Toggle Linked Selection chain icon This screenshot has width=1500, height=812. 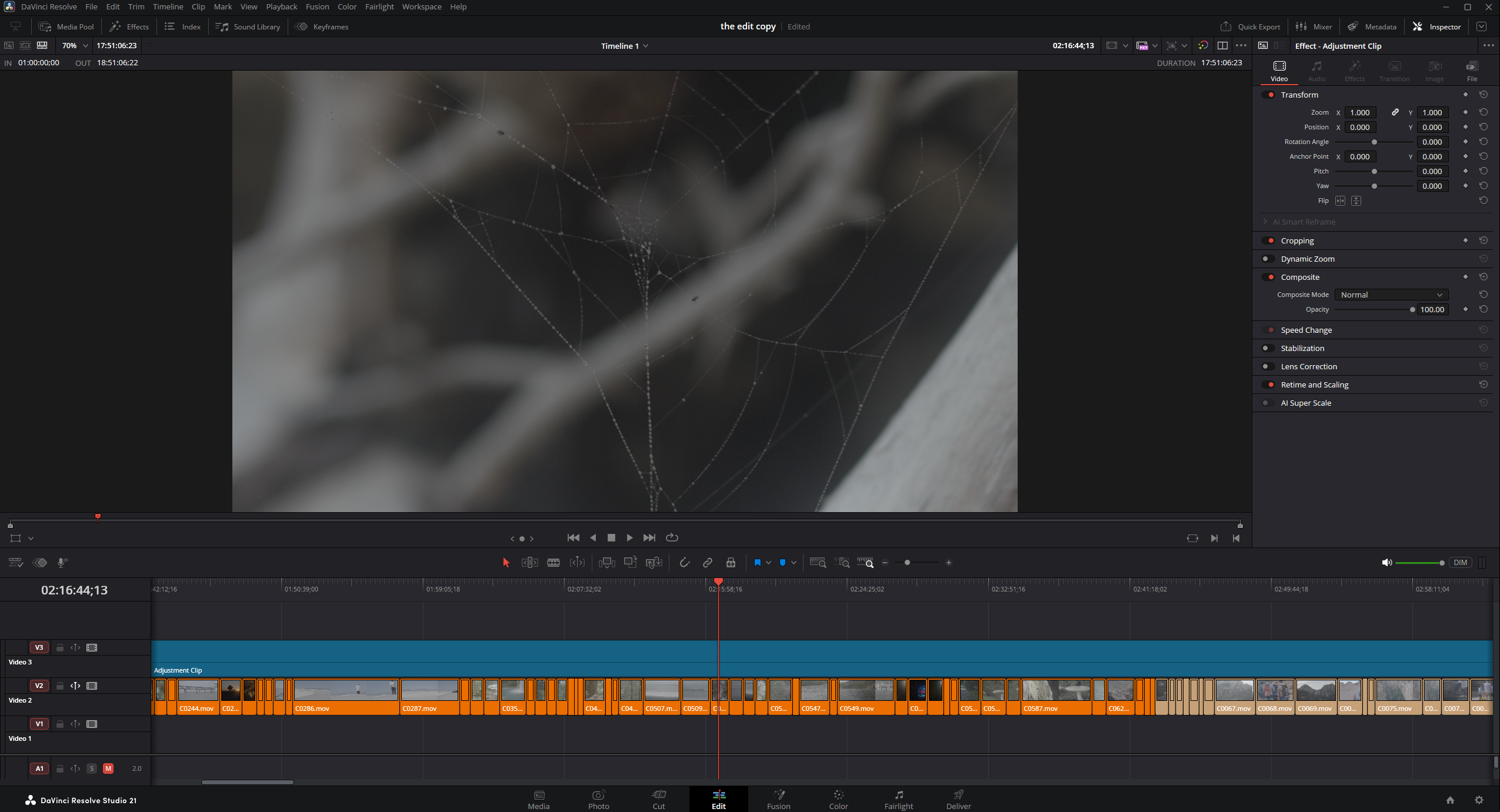(x=708, y=563)
